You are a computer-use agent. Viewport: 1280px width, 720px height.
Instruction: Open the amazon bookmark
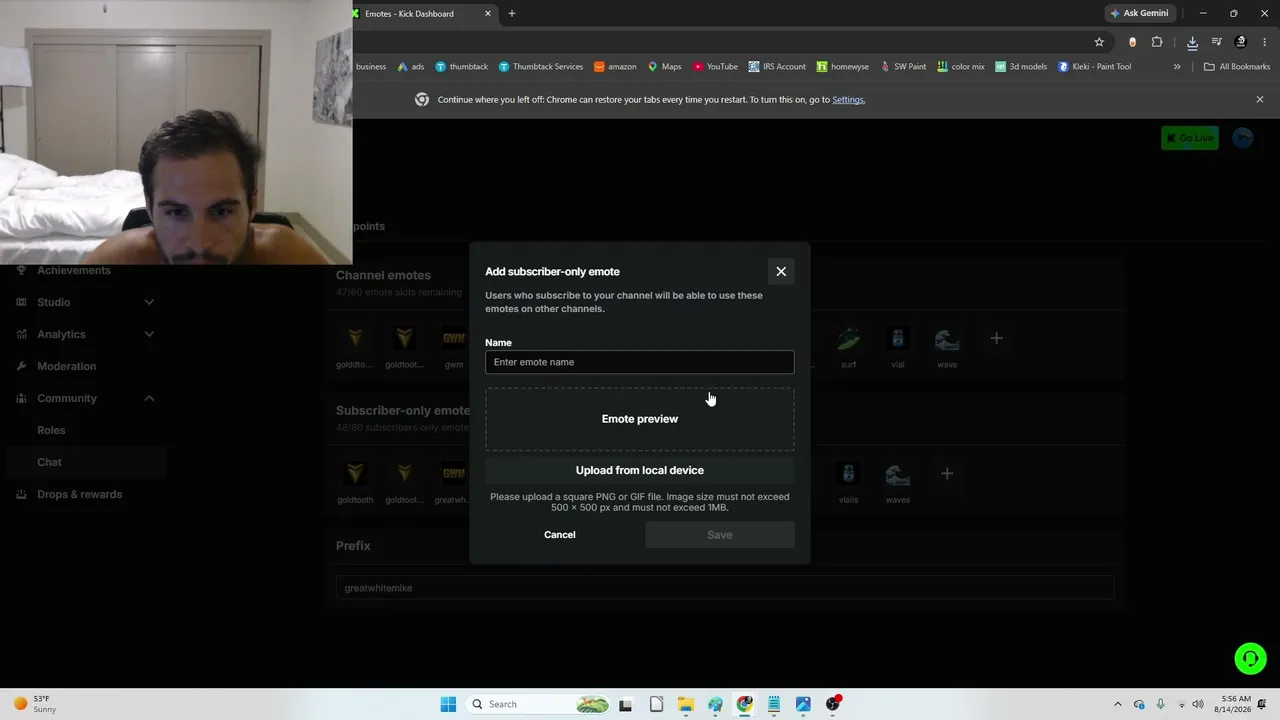coord(615,67)
